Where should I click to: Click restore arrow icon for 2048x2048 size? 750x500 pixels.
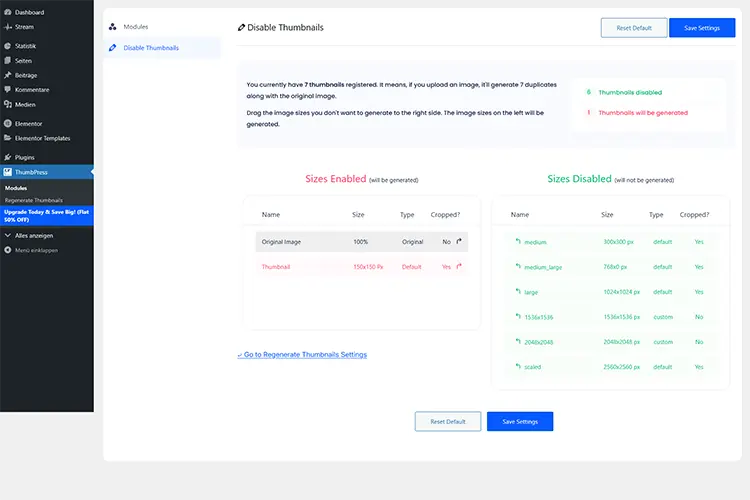pos(518,341)
